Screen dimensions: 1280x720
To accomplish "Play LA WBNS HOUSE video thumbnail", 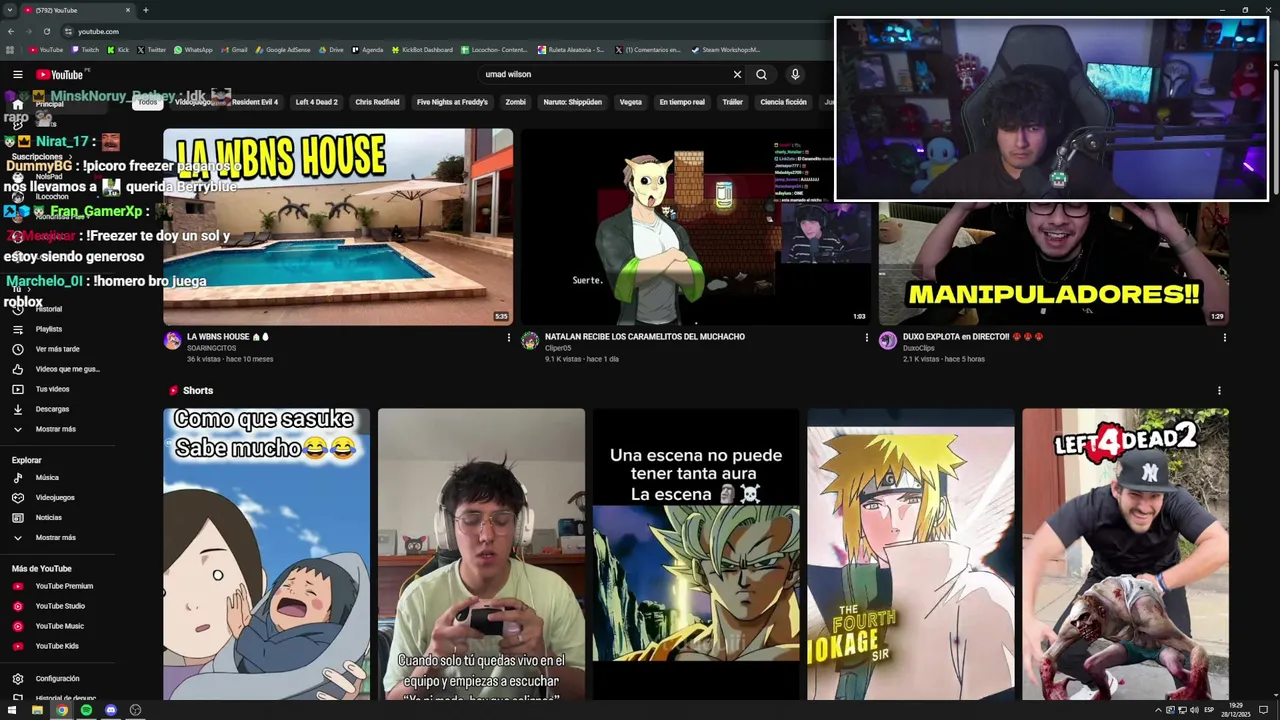I will pos(338,226).
